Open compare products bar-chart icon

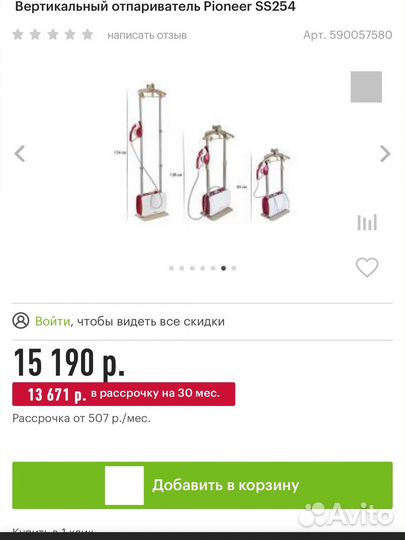click(367, 222)
